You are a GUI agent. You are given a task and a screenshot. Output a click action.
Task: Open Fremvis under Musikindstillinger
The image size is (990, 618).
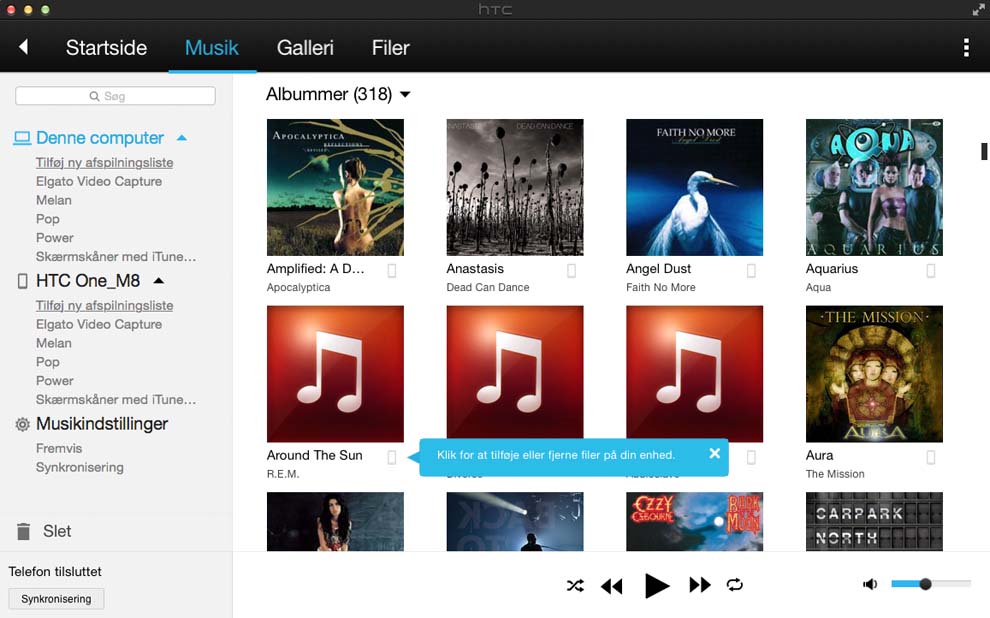(59, 448)
